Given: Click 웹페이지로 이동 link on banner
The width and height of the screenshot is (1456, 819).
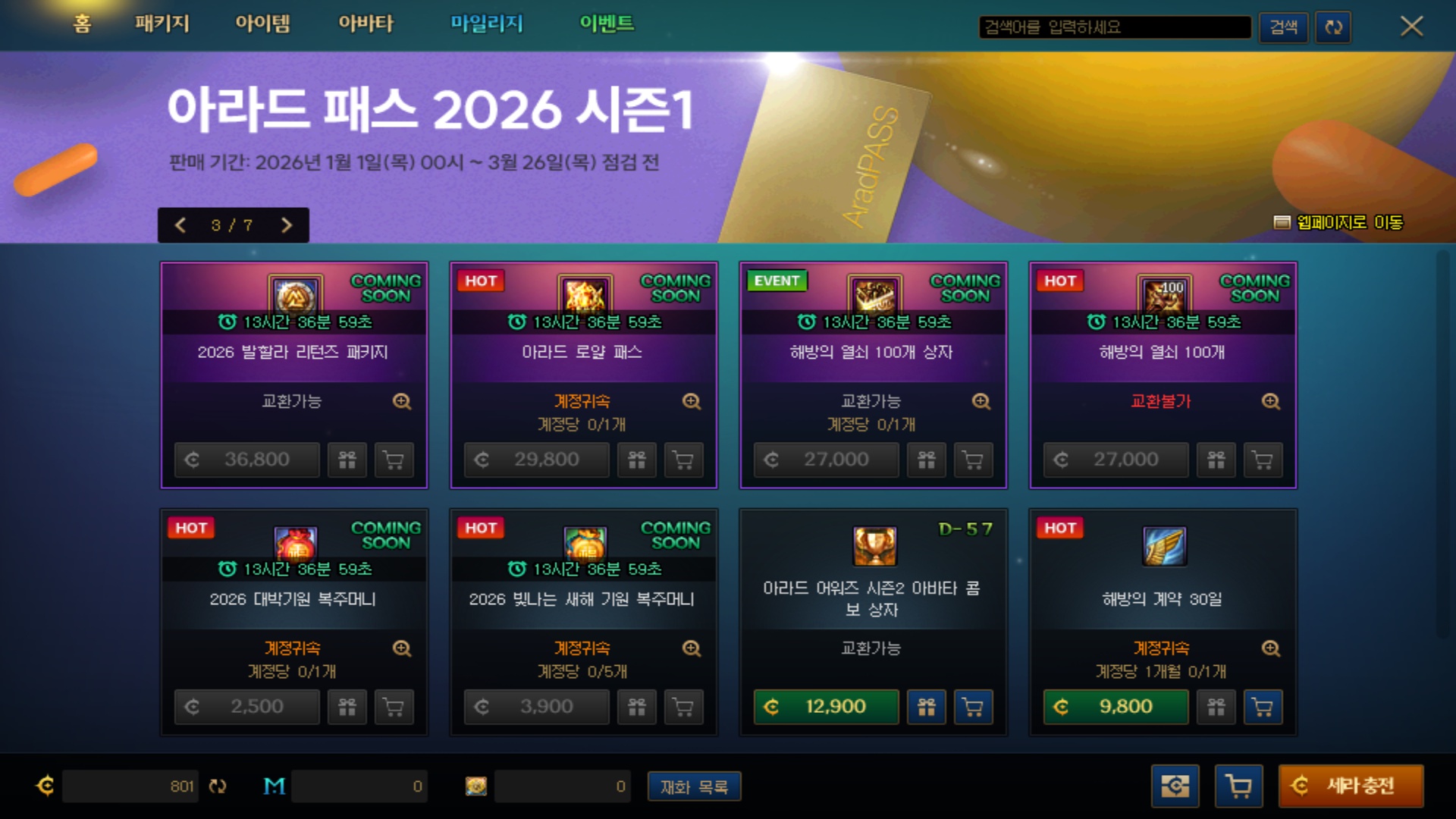Looking at the screenshot, I should [x=1338, y=222].
